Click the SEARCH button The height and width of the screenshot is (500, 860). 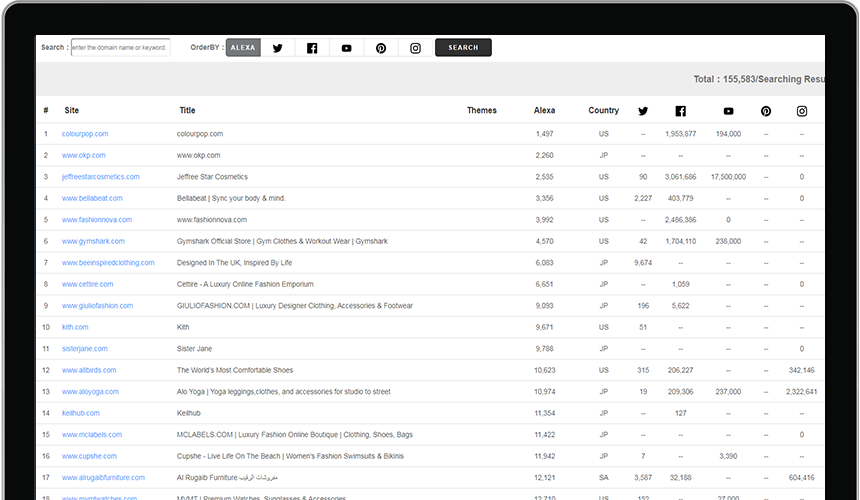tap(463, 48)
